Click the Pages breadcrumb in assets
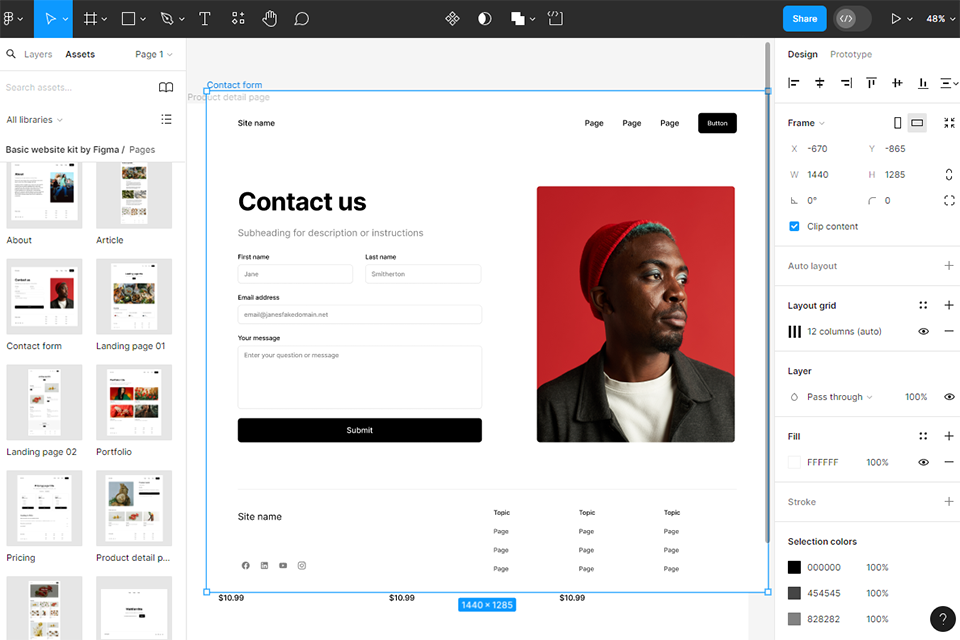Viewport: 960px width, 640px height. pyautogui.click(x=142, y=150)
